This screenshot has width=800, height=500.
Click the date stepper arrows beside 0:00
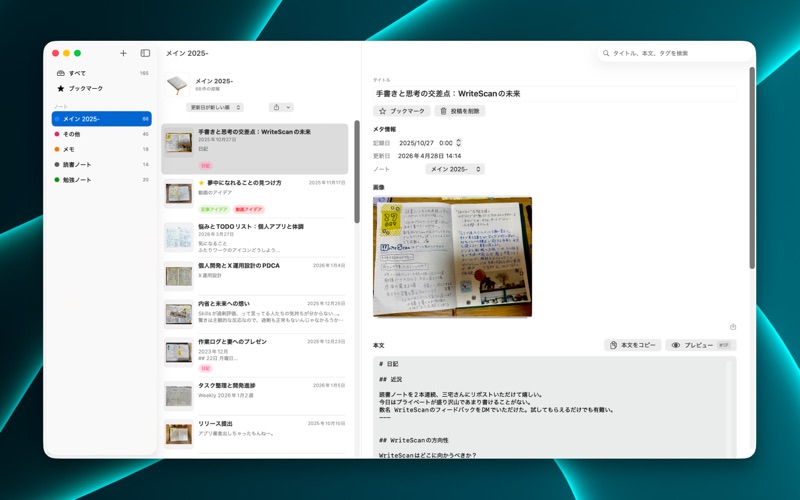click(x=458, y=143)
